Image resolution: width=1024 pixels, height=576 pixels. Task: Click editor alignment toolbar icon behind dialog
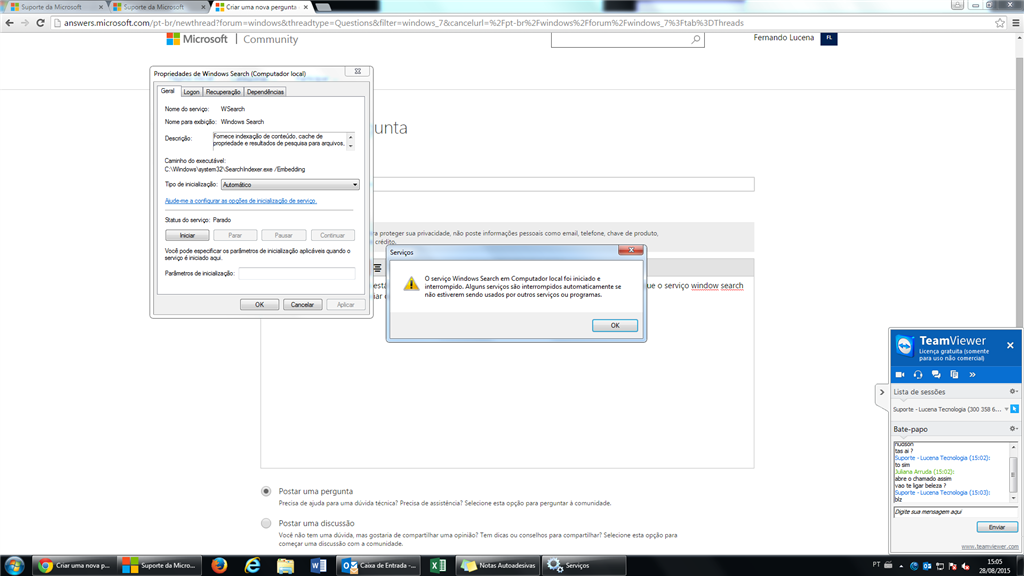pos(377,268)
